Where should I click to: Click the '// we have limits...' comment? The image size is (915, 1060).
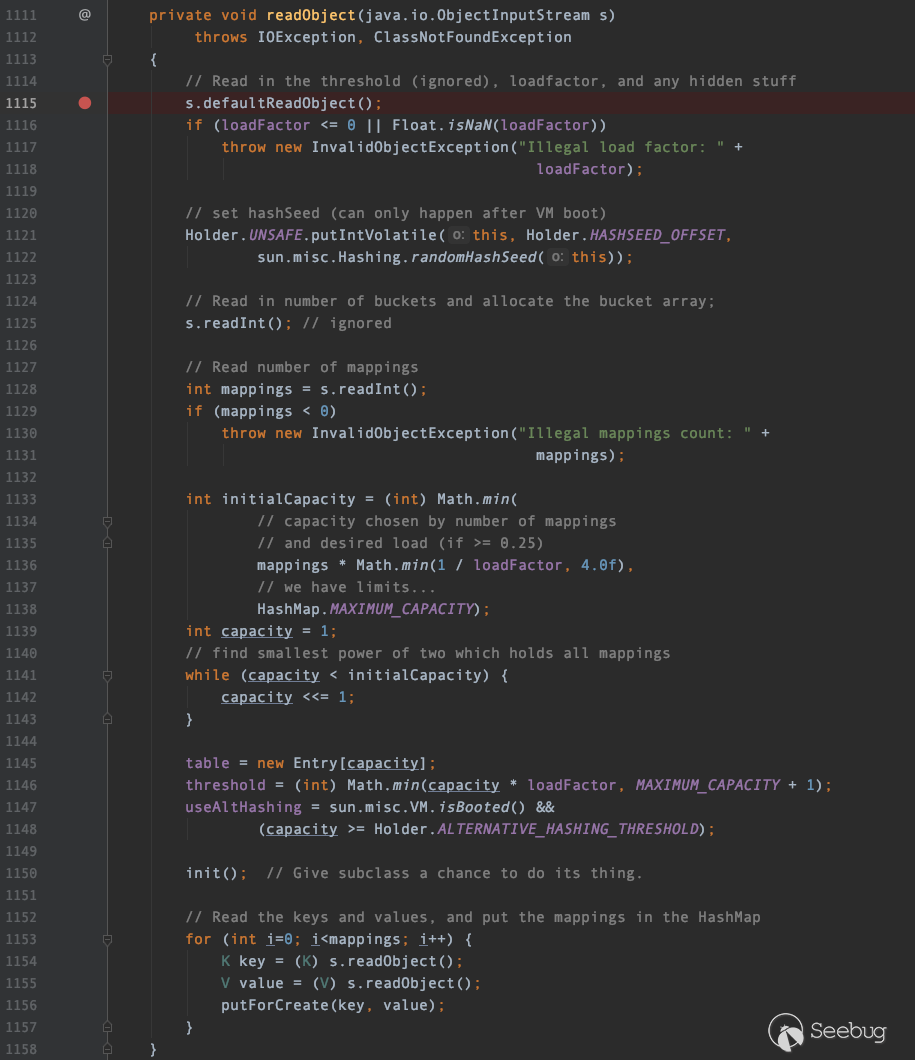click(347, 587)
